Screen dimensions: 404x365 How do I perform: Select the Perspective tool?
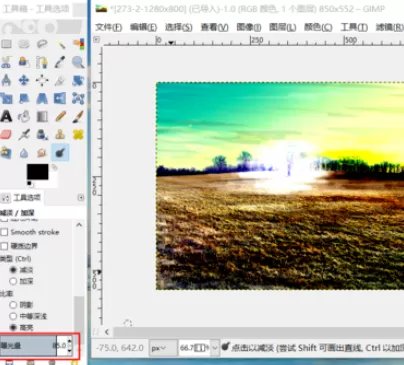(42, 98)
